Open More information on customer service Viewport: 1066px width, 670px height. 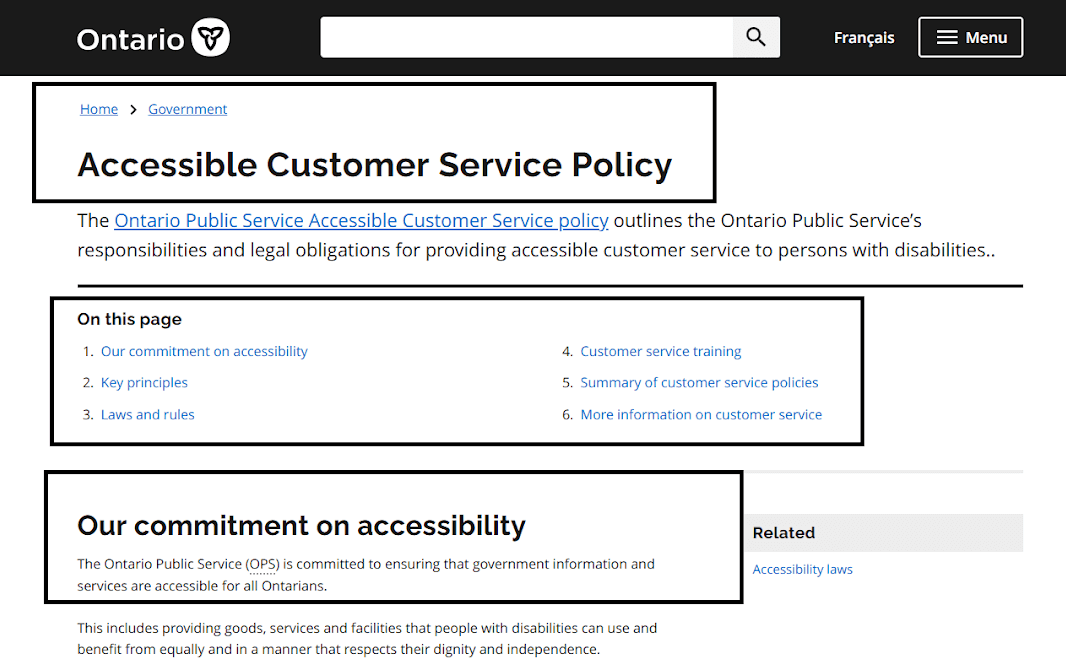click(x=701, y=414)
